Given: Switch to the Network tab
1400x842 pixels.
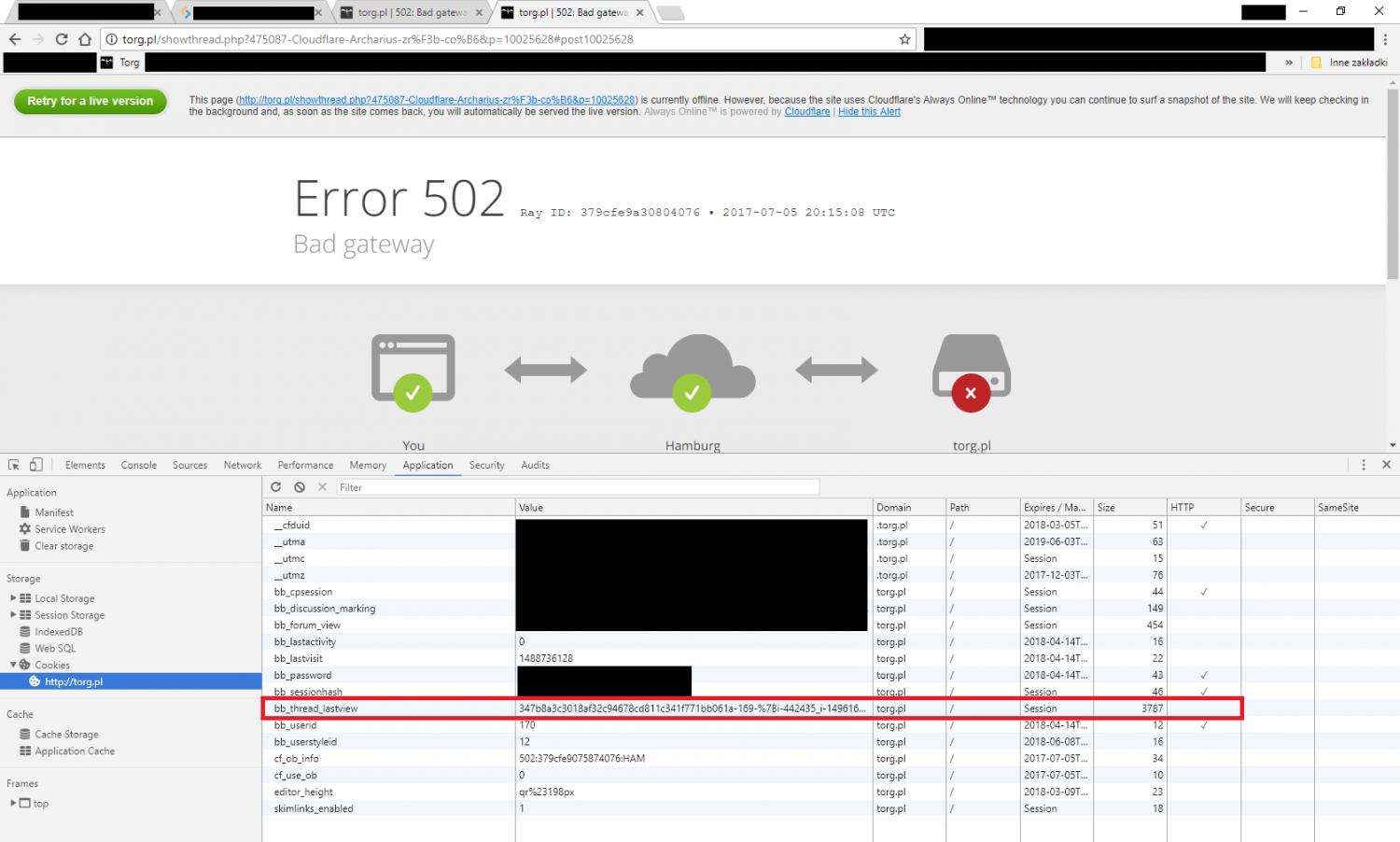Looking at the screenshot, I should point(242,465).
